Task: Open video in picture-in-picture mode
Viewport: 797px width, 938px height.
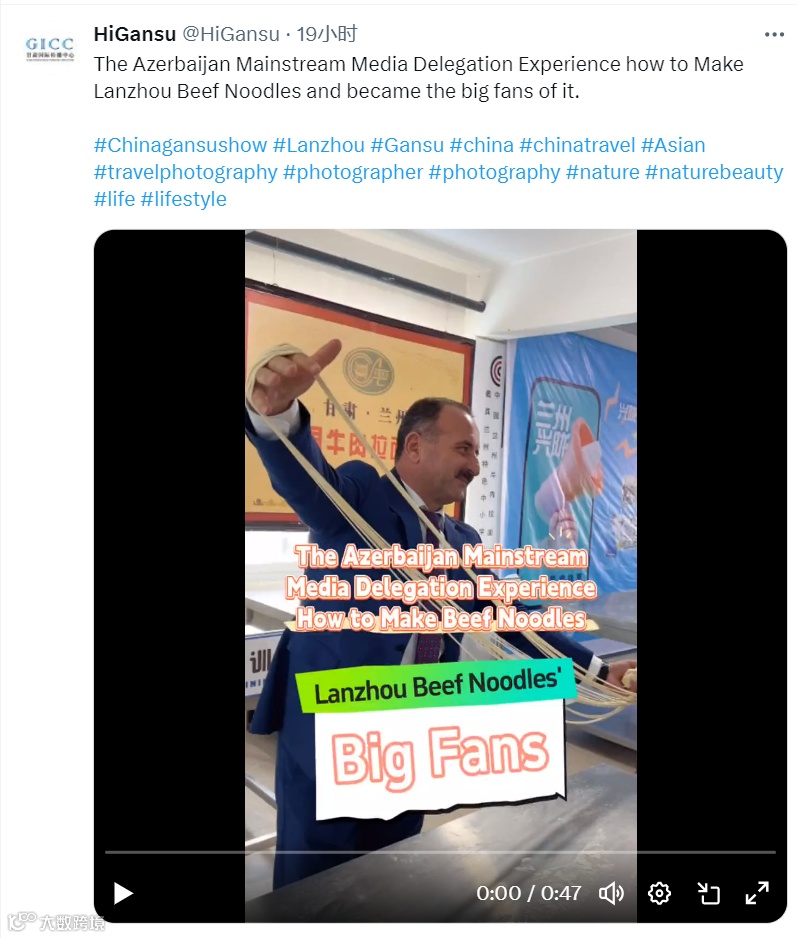Action: coord(708,893)
